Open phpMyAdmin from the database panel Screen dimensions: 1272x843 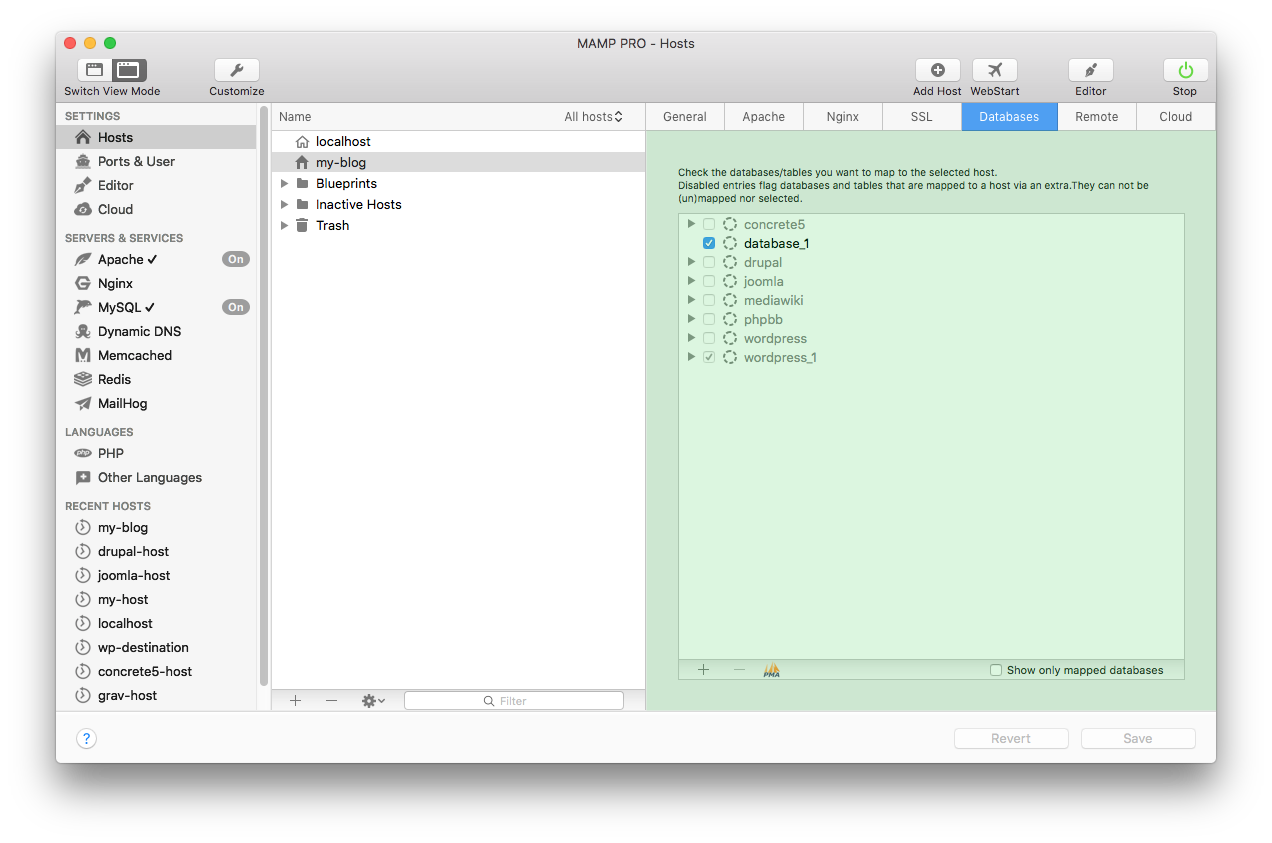[772, 669]
